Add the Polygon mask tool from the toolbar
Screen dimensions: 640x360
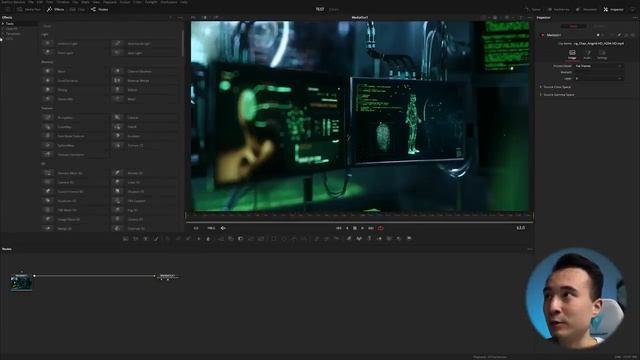[x=294, y=238]
